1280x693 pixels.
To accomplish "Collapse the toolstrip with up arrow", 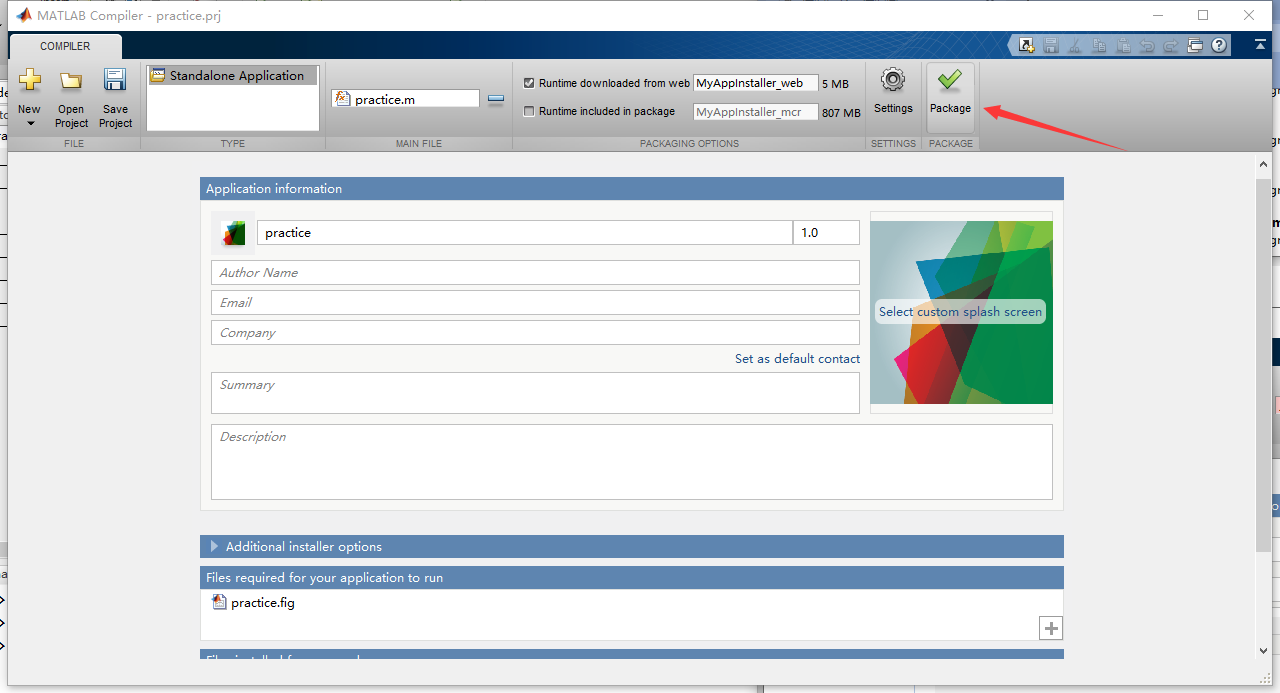I will pyautogui.click(x=1261, y=45).
